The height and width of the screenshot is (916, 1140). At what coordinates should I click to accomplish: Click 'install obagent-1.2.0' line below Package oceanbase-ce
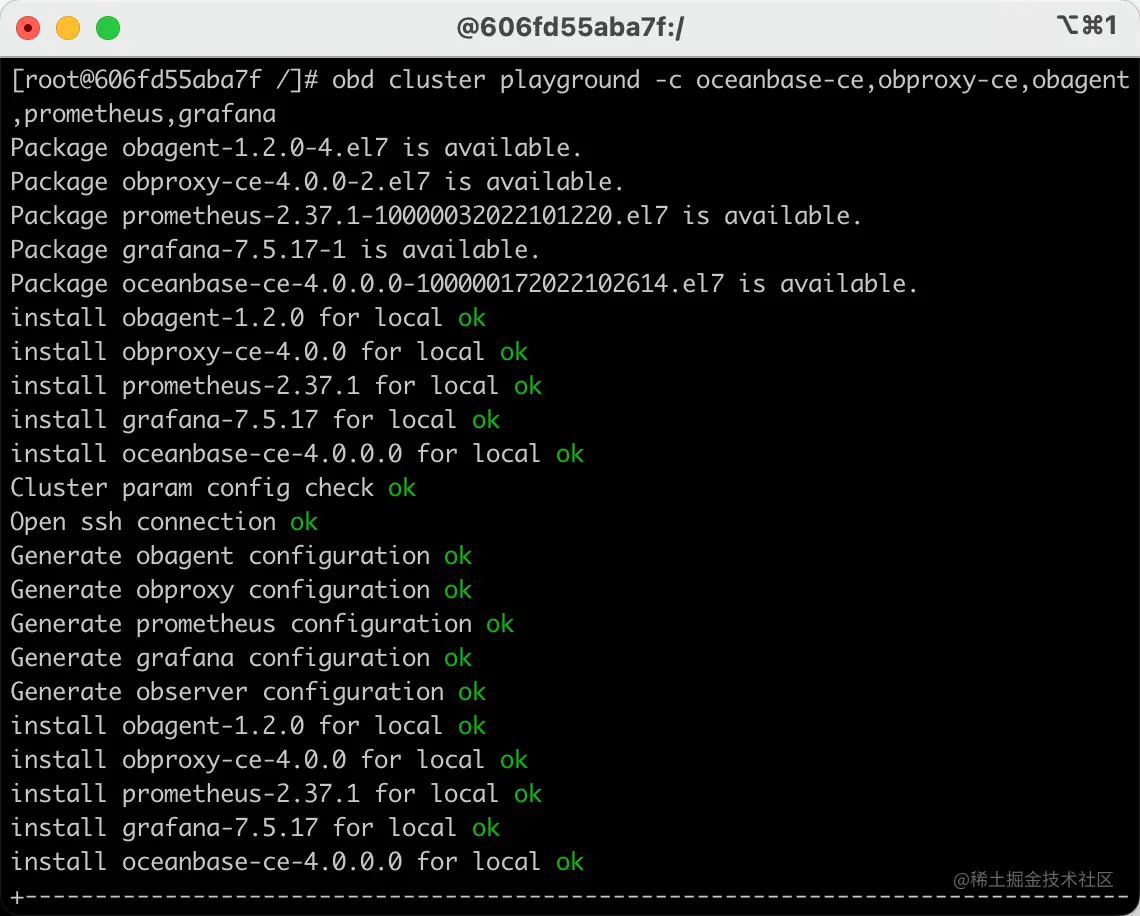pyautogui.click(x=248, y=318)
